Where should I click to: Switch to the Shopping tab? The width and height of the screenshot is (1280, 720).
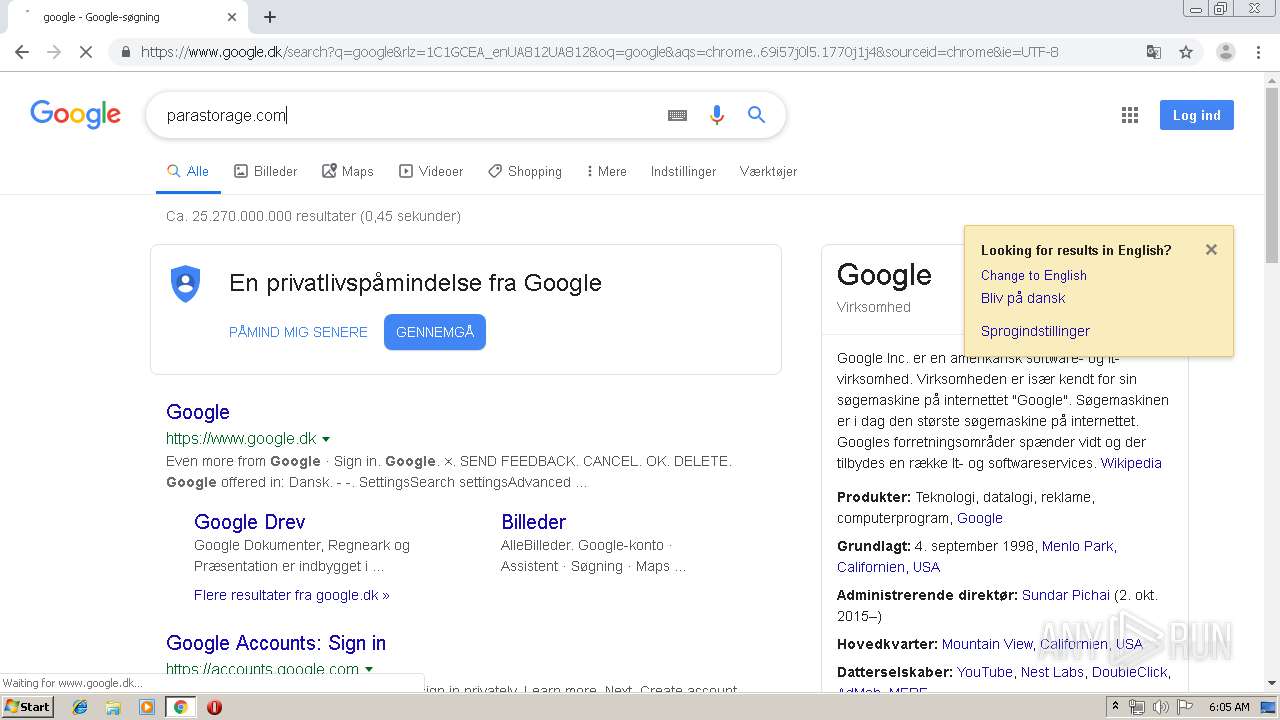525,171
